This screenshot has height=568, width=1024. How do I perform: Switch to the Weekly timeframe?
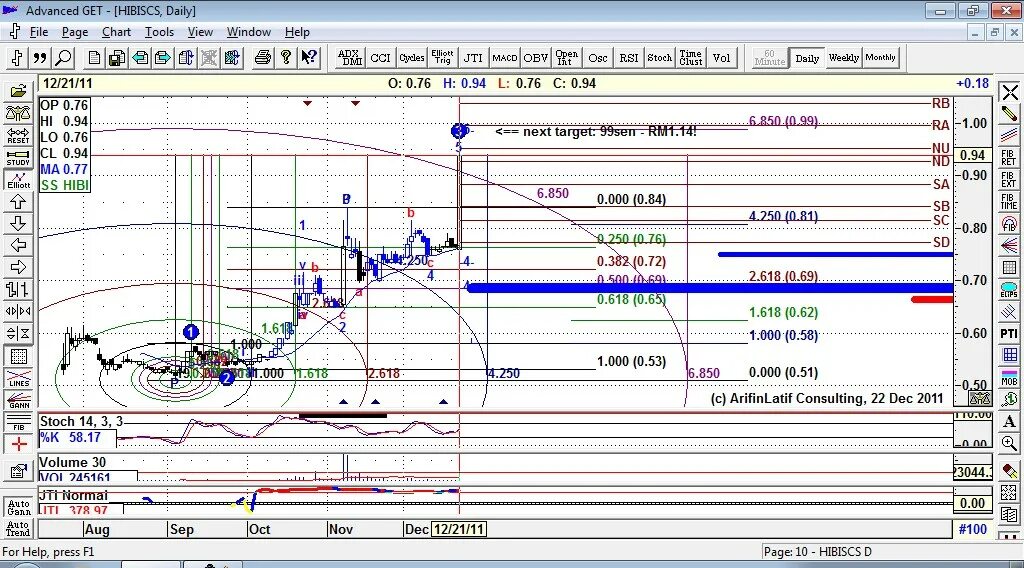(x=844, y=58)
